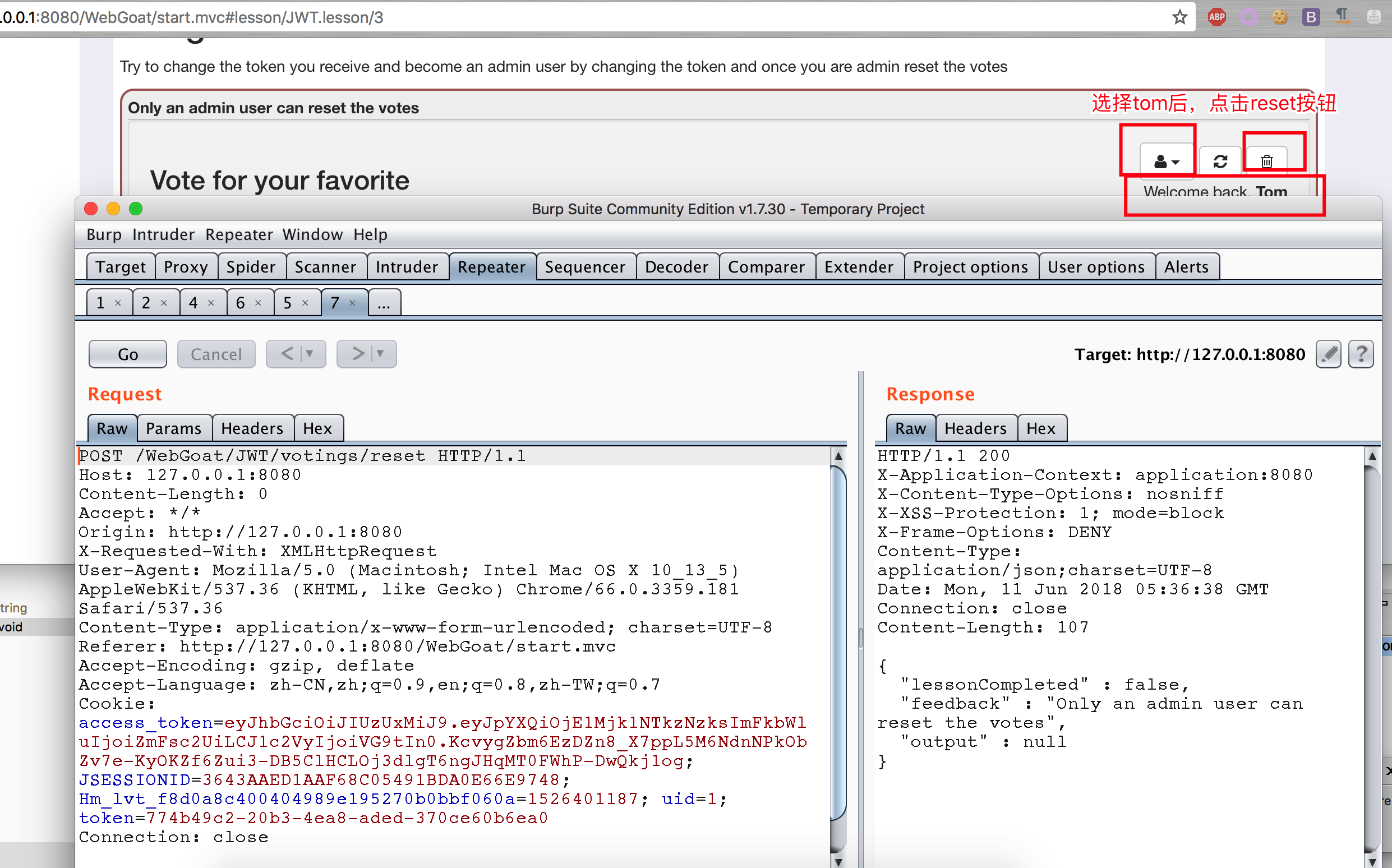
Task: Click the yellow minimize button of Burp window
Action: pos(113,209)
